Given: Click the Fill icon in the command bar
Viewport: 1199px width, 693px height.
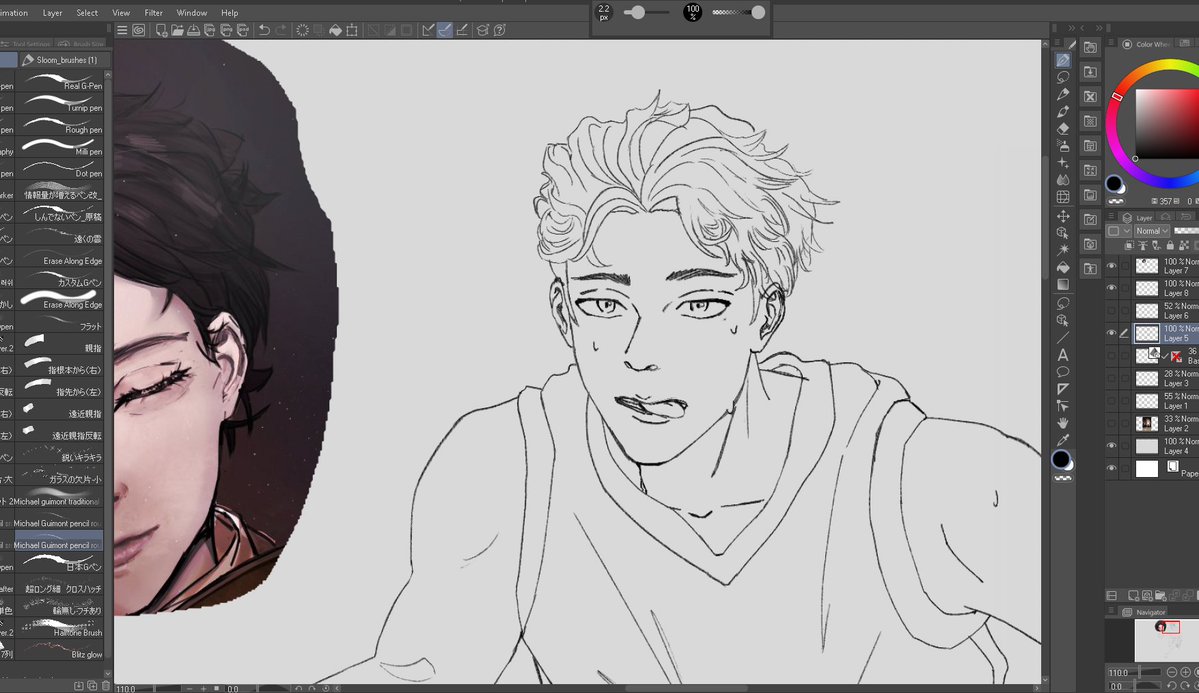Looking at the screenshot, I should (x=335, y=30).
